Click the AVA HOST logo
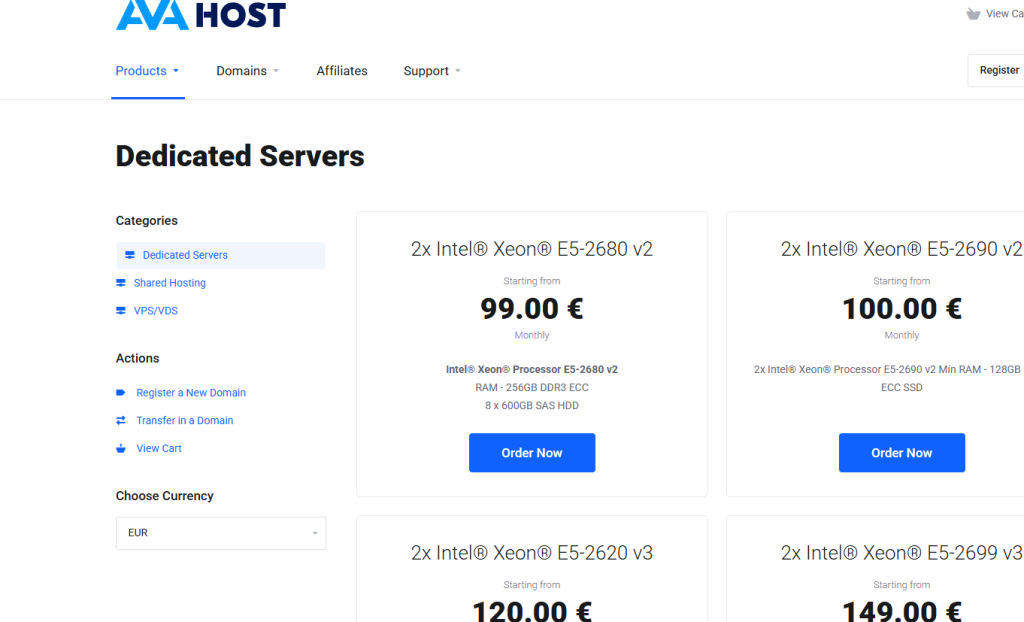Viewport: 1024px width, 622px height. point(200,14)
